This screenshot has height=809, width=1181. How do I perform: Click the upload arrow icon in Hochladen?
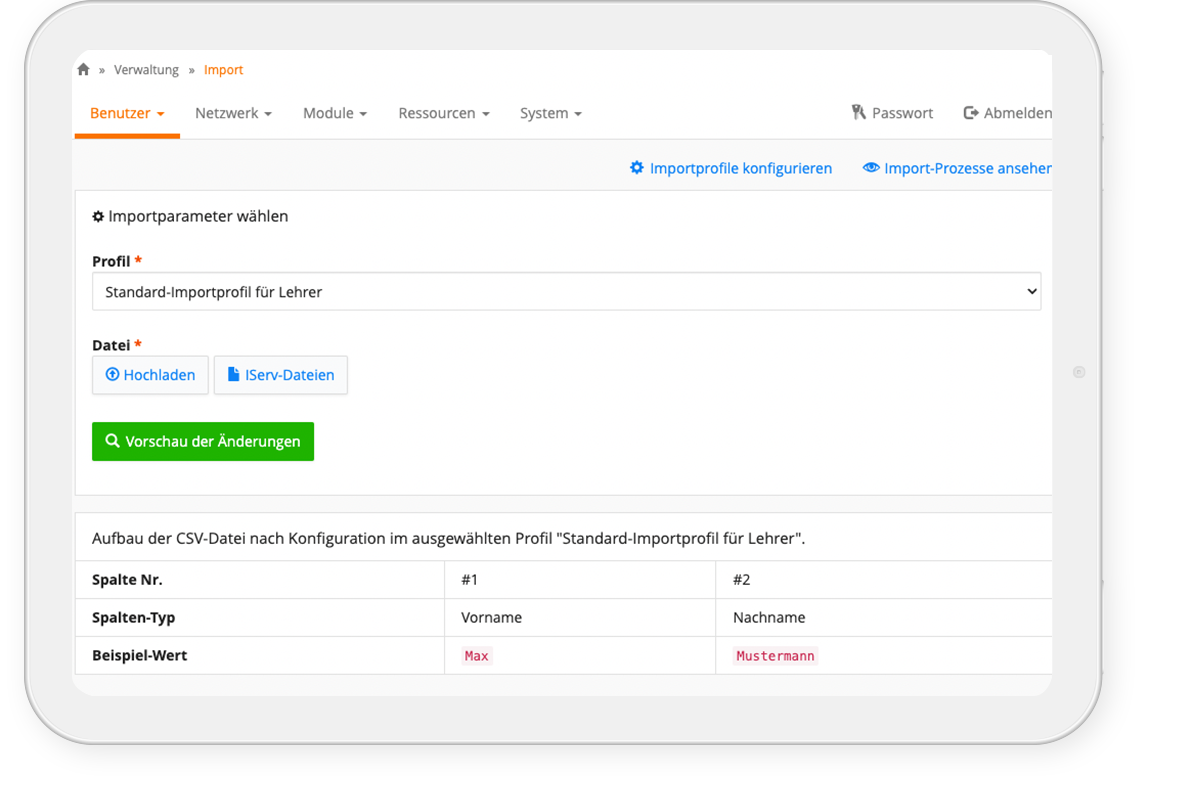pos(112,375)
